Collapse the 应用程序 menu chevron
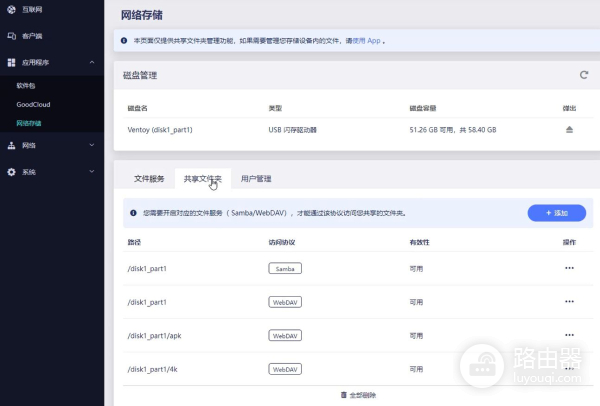The image size is (600, 406). (x=92, y=62)
